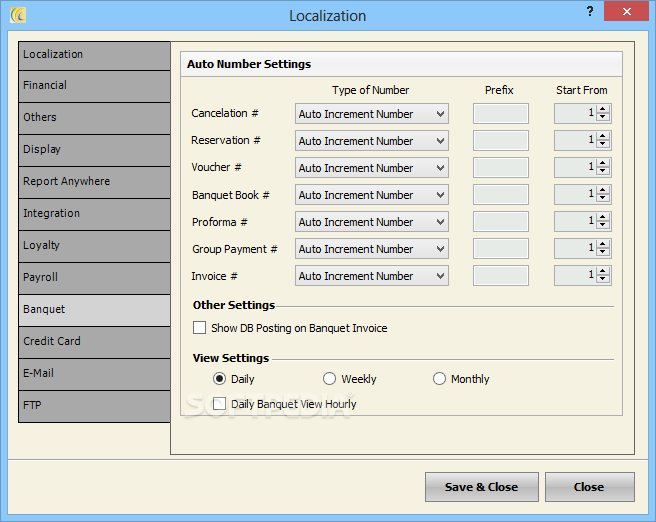
Task: Increase Proforma # start from value
Action: point(603,217)
